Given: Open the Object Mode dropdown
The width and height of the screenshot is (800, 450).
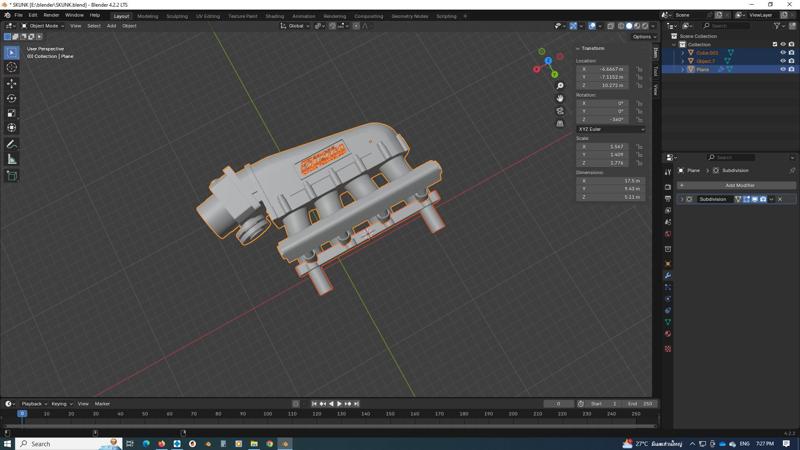Looking at the screenshot, I should click(44, 26).
